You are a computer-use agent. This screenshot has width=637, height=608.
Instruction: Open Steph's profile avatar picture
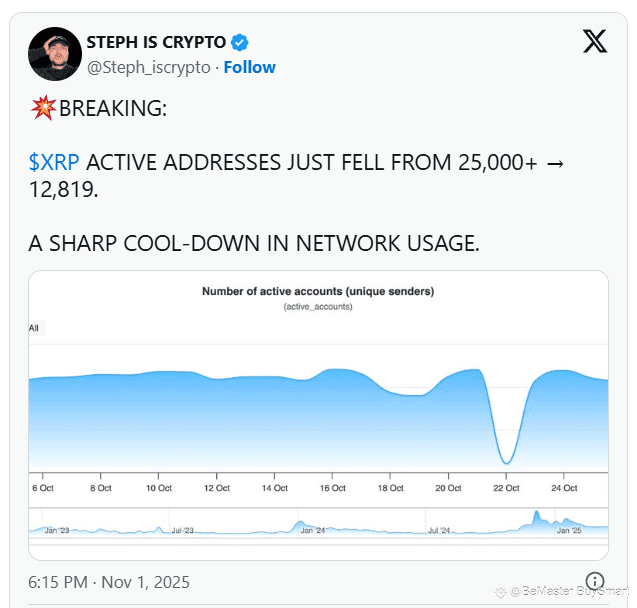tap(54, 53)
